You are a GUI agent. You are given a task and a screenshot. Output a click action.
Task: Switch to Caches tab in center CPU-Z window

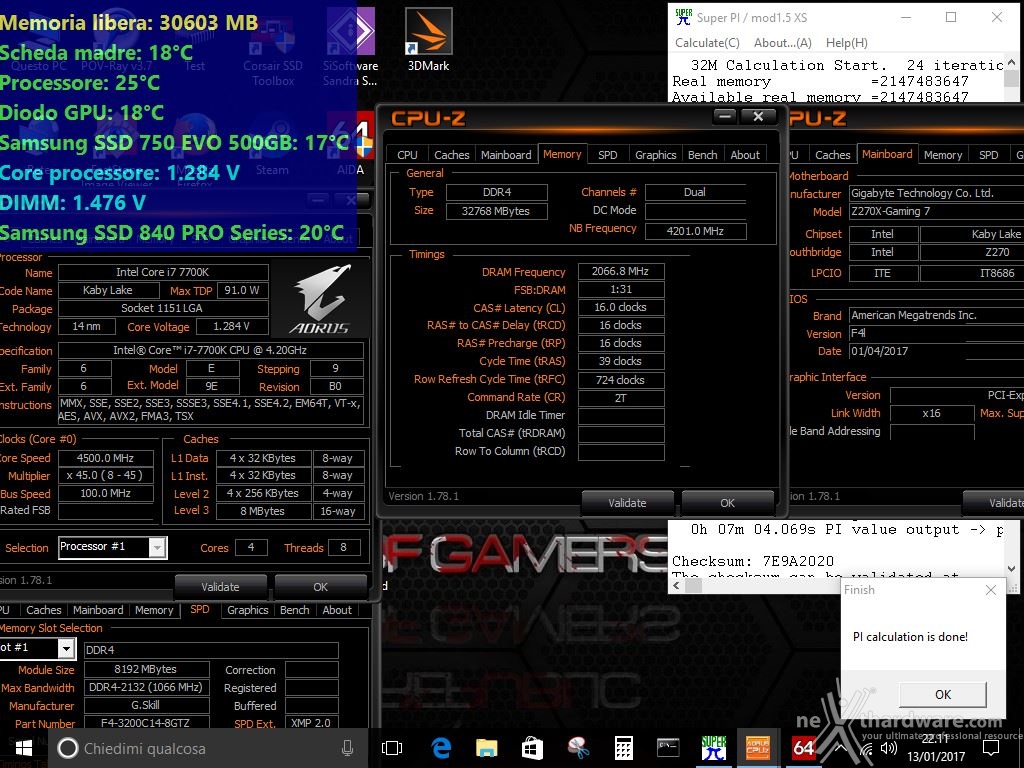point(451,155)
